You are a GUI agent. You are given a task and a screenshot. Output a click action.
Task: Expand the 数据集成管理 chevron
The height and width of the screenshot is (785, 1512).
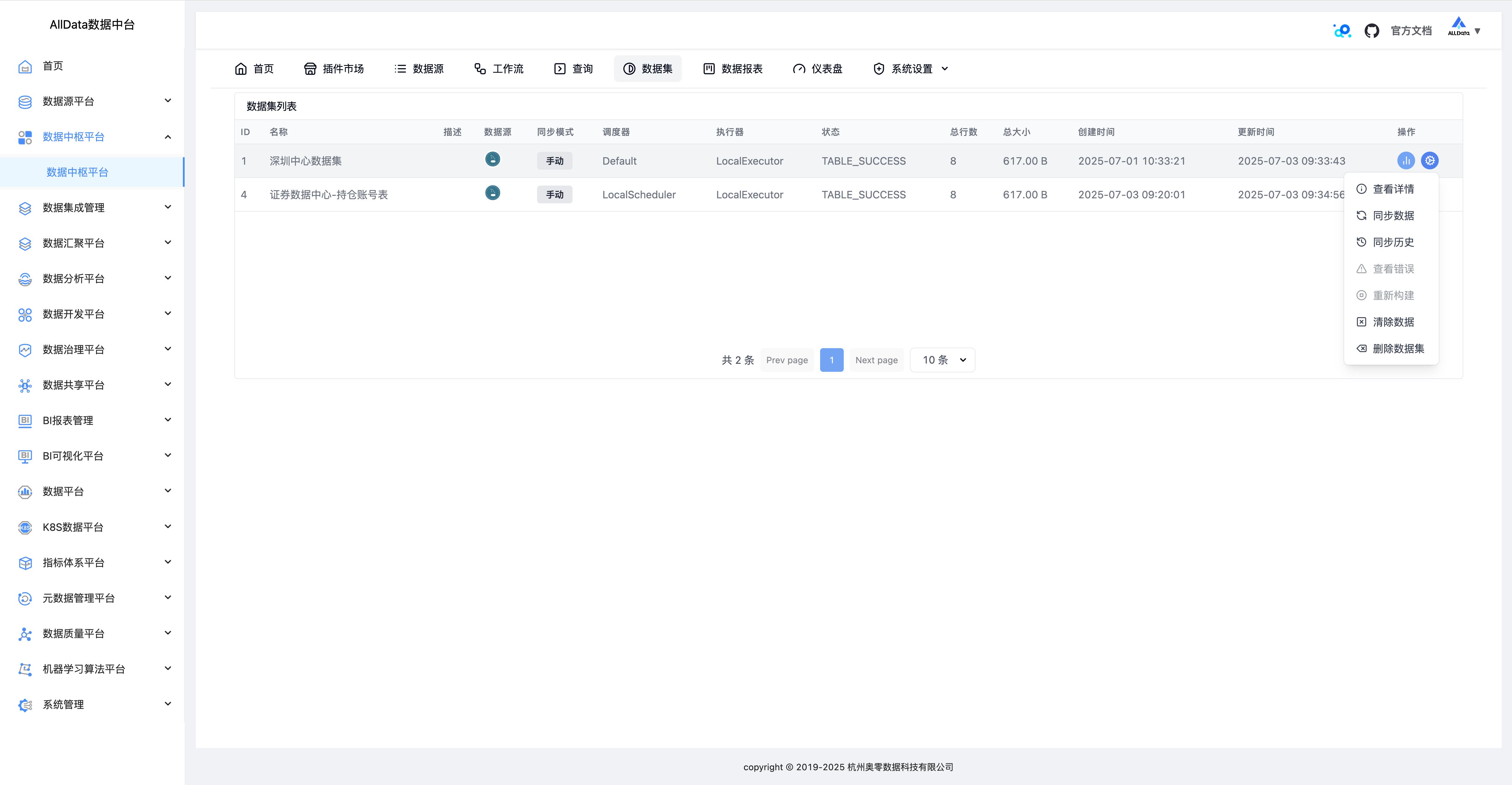coord(168,207)
